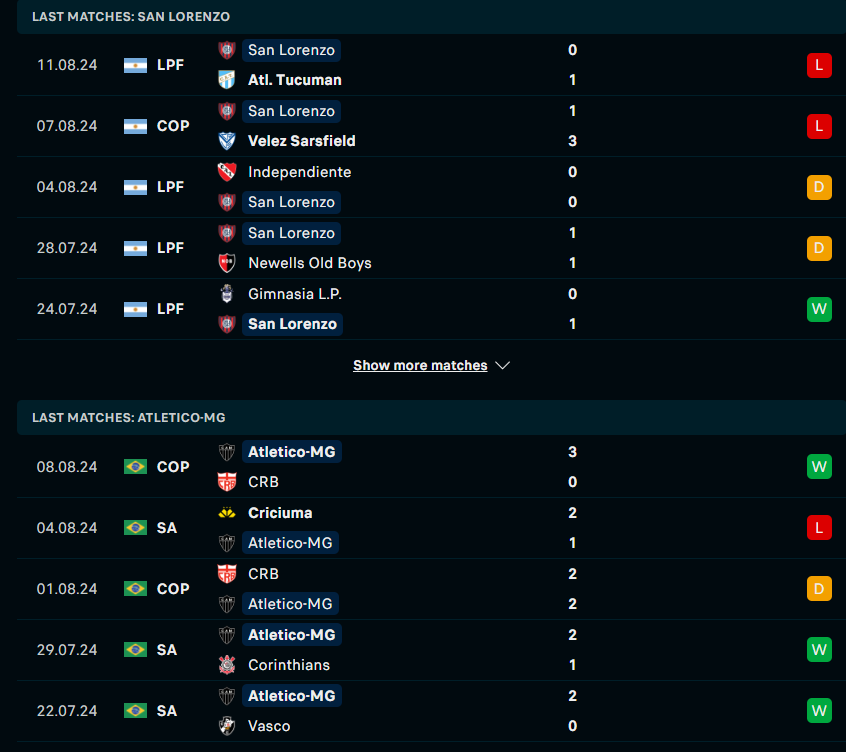The width and height of the screenshot is (846, 752).
Task: Click the Criciuma club crest
Action: (227, 513)
